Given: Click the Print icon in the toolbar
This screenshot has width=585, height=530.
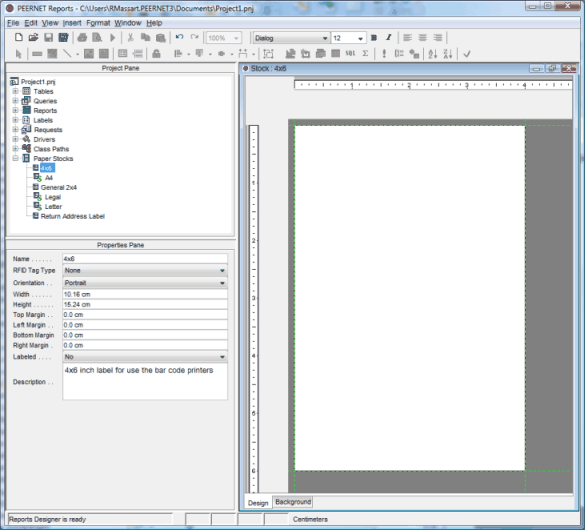Looking at the screenshot, I should pos(82,37).
